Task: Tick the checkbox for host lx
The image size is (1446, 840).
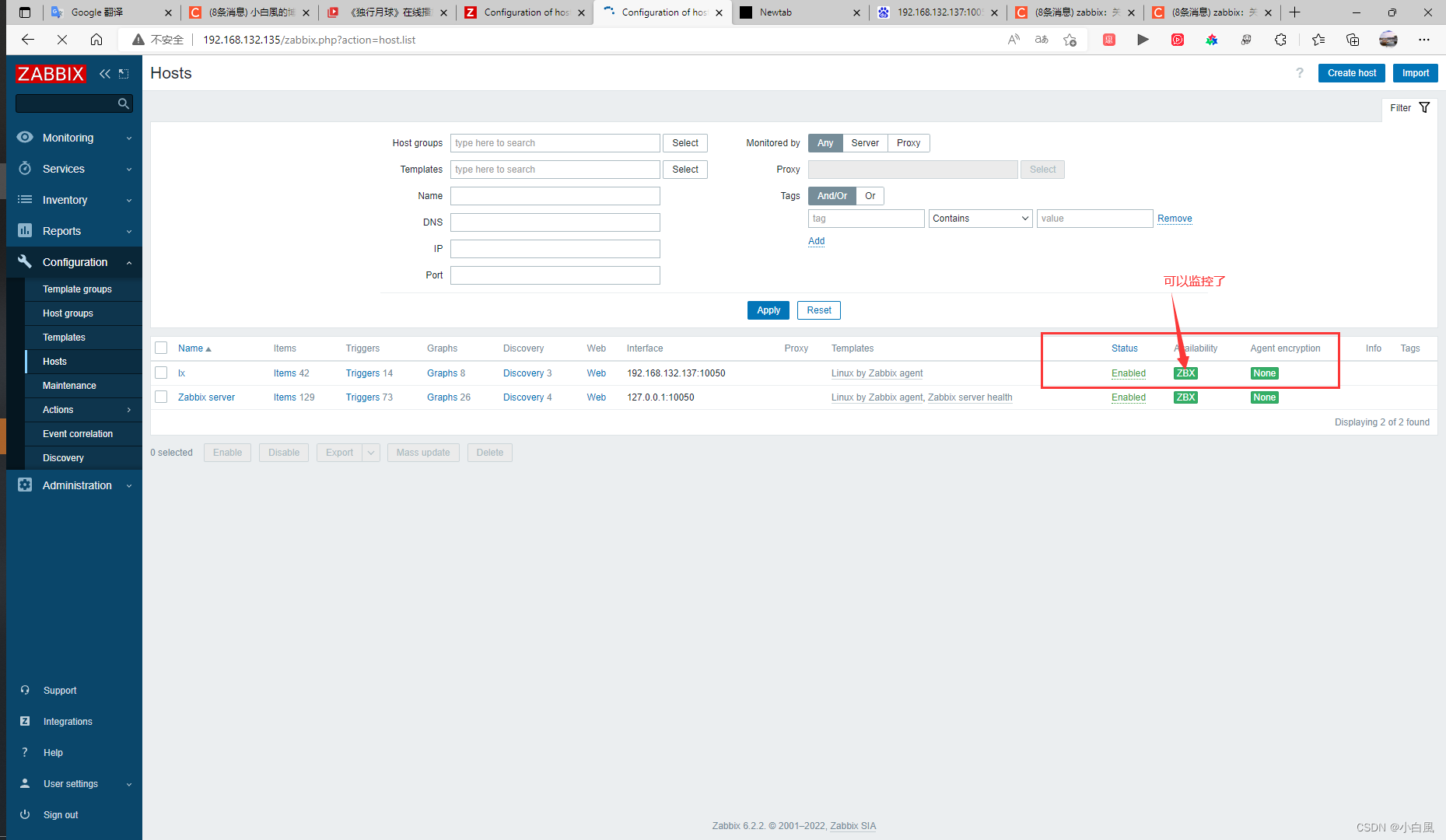Action: [161, 373]
